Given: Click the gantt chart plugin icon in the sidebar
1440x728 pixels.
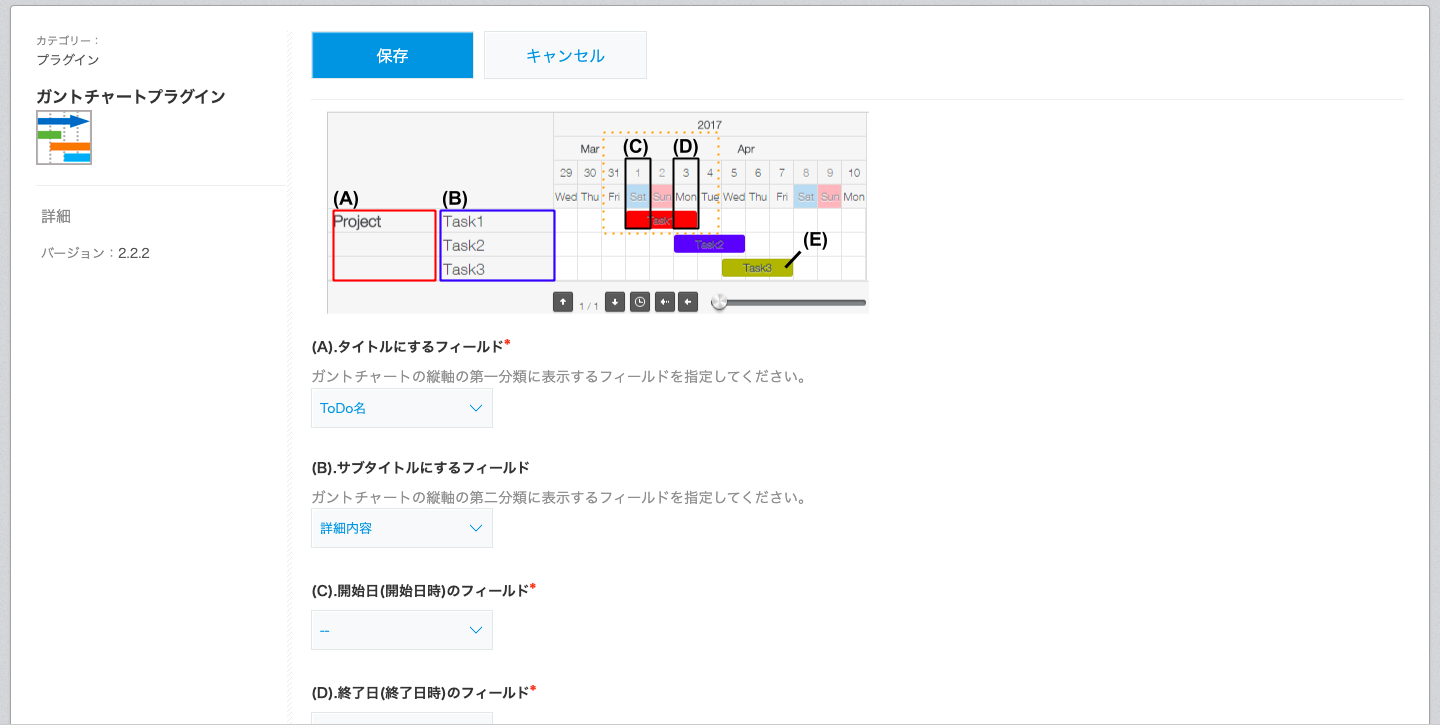Looking at the screenshot, I should (x=63, y=137).
